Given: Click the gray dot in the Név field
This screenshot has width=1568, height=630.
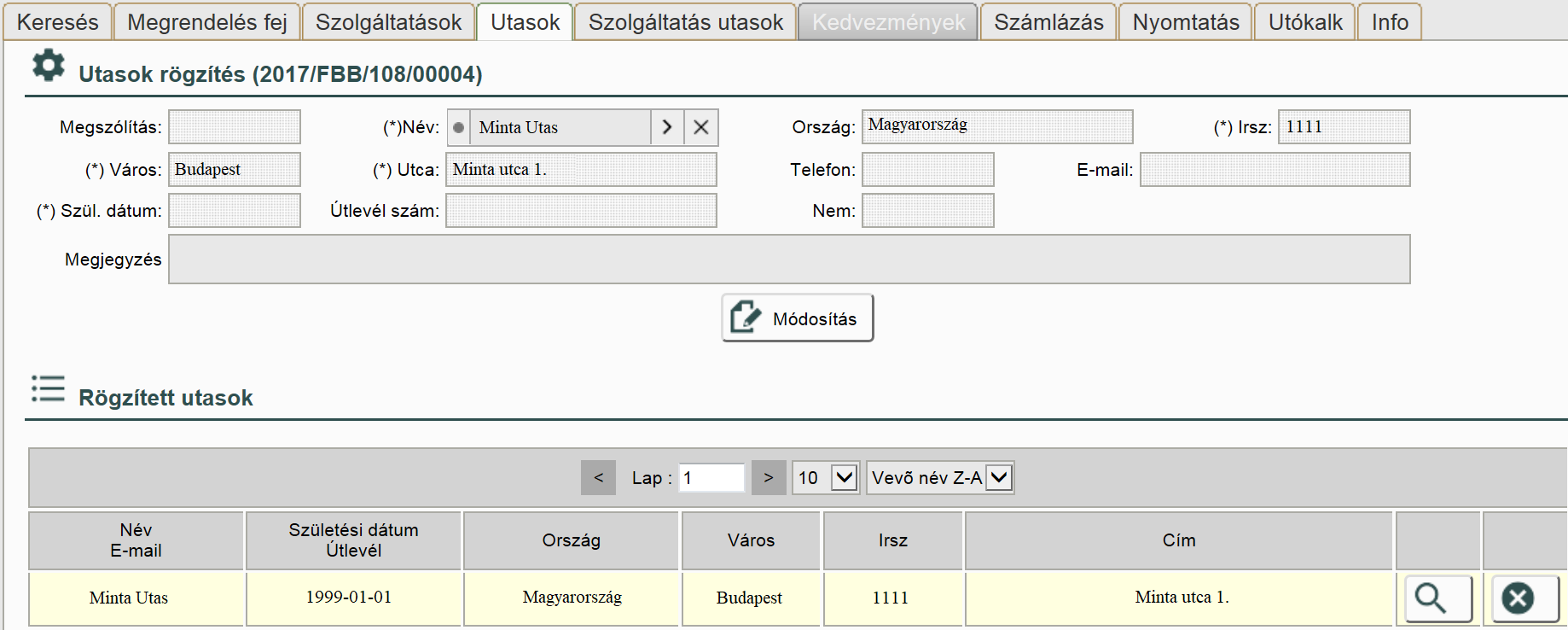Looking at the screenshot, I should click(x=459, y=127).
